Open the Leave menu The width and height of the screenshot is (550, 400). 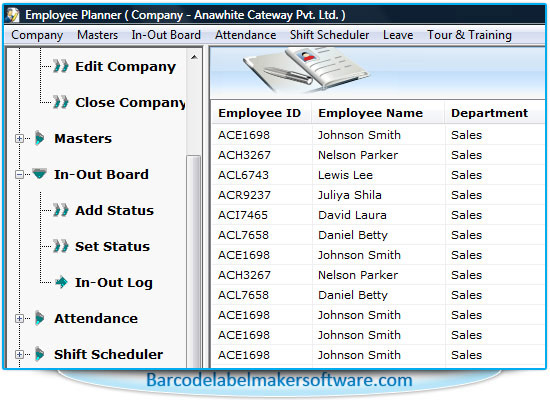click(398, 35)
